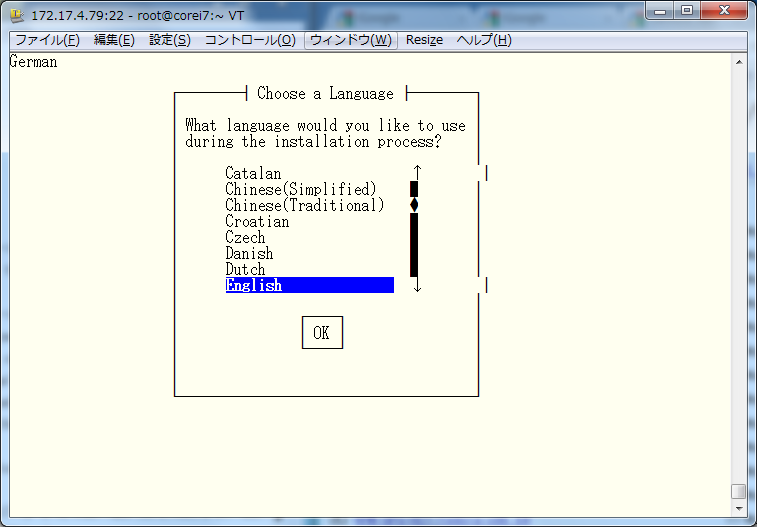Pick Danish from the language list

point(249,254)
